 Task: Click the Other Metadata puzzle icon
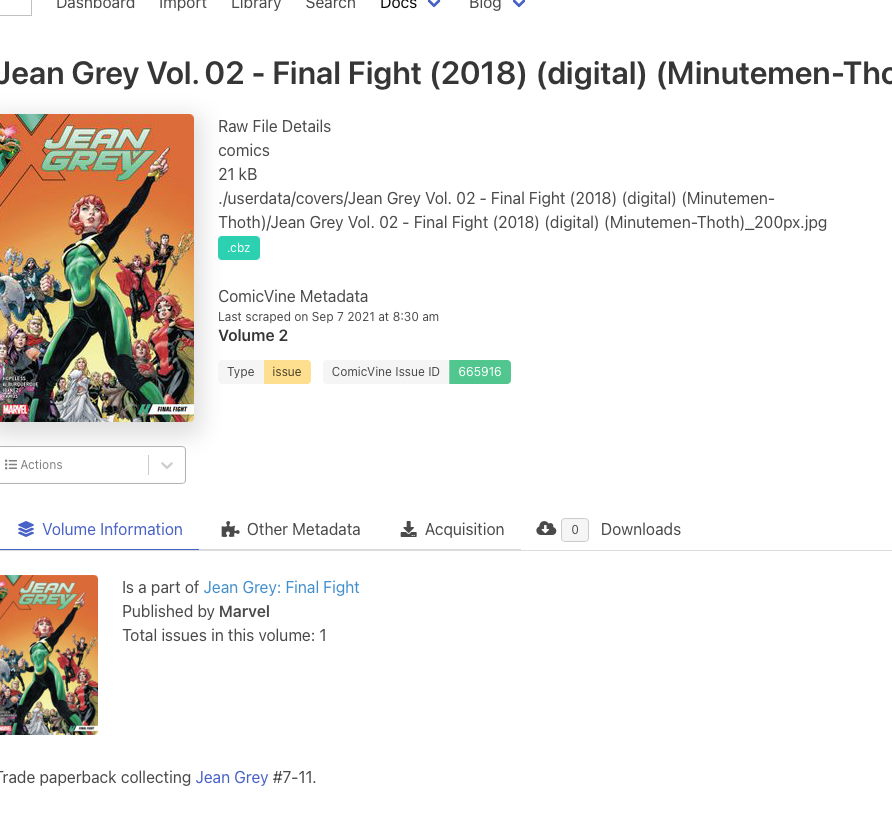tap(231, 530)
